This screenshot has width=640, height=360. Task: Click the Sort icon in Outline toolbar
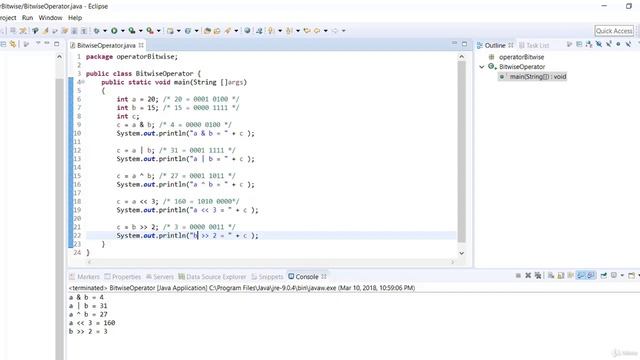[589, 44]
